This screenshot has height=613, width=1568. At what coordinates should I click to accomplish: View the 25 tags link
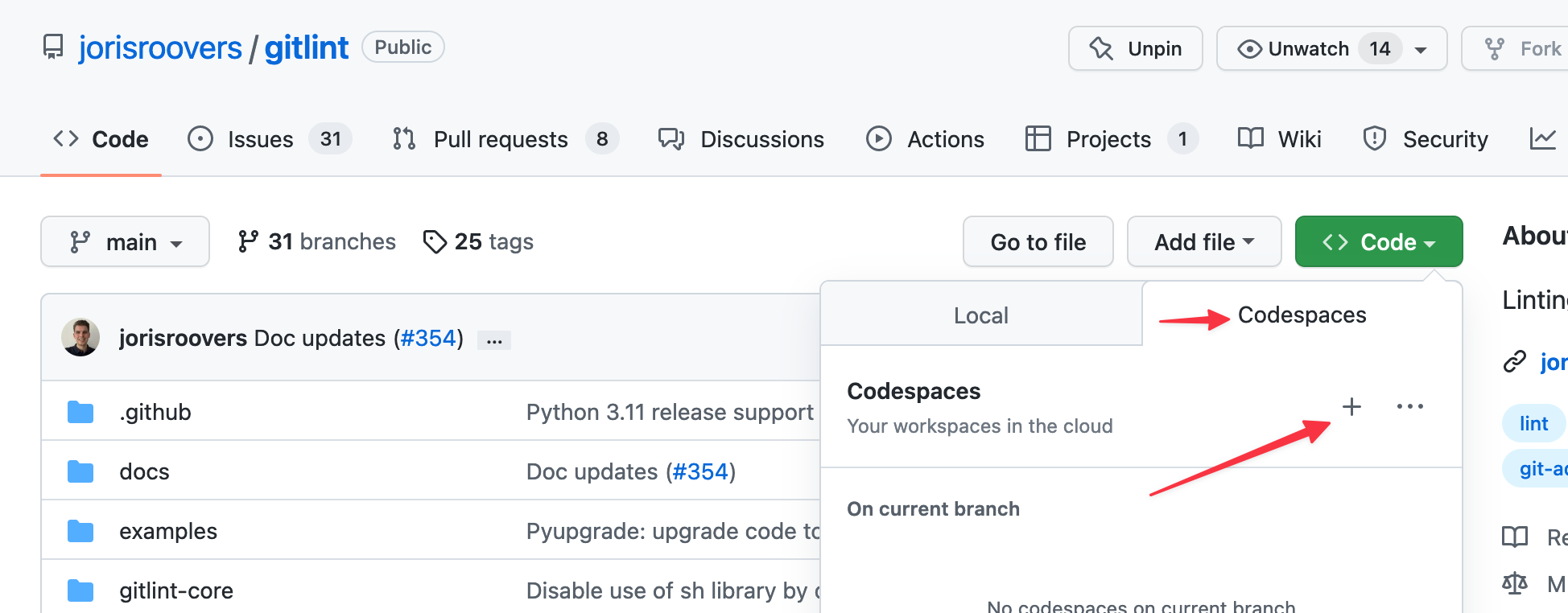[x=478, y=241]
